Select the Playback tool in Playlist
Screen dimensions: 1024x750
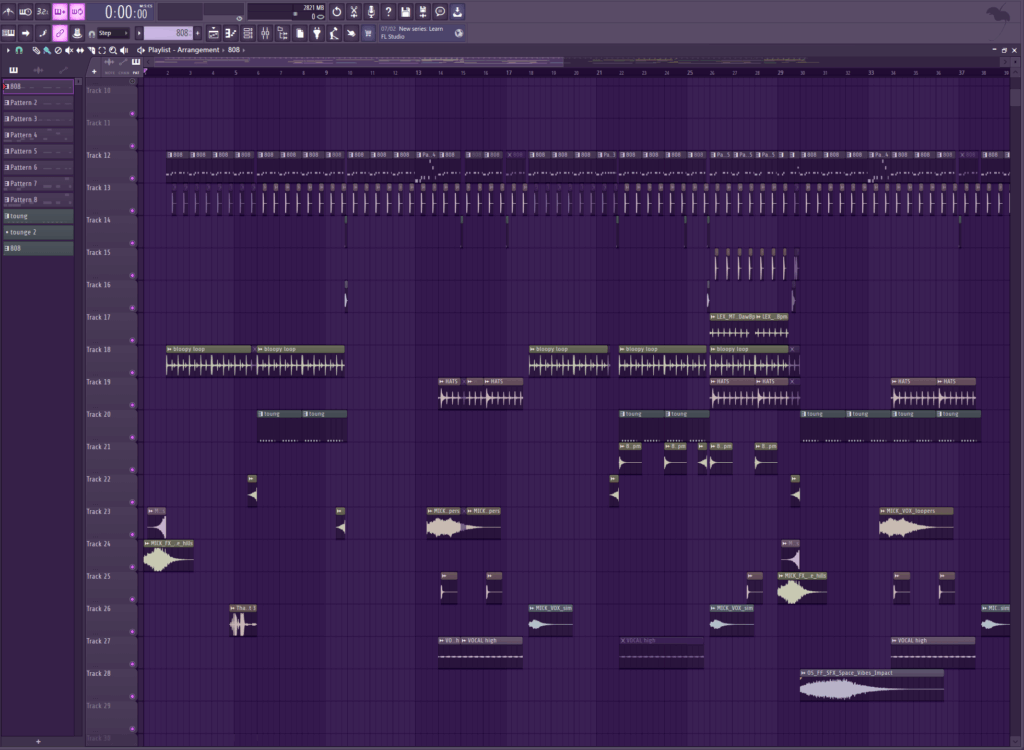(x=124, y=50)
